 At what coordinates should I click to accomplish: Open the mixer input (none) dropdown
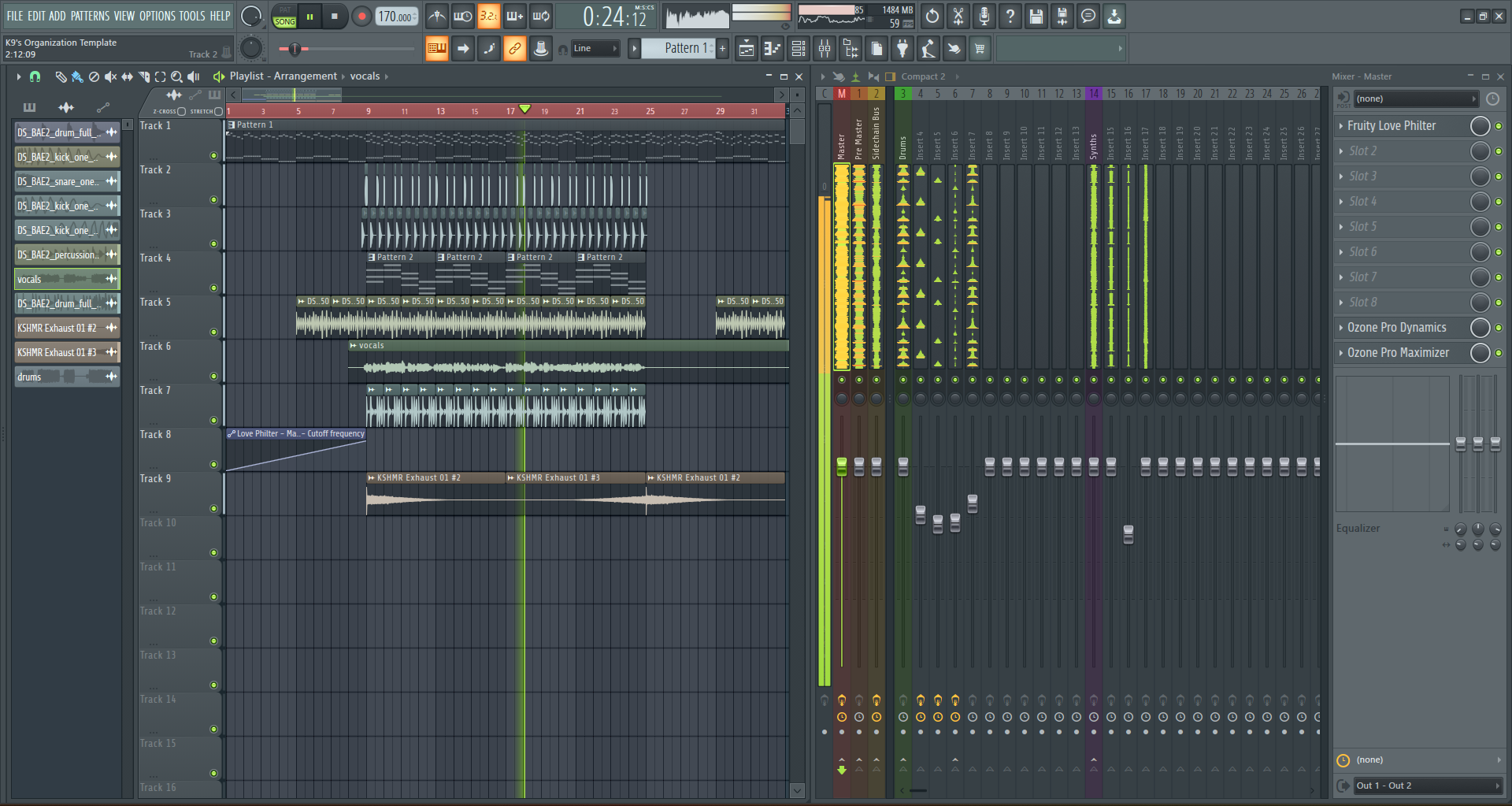[x=1416, y=98]
